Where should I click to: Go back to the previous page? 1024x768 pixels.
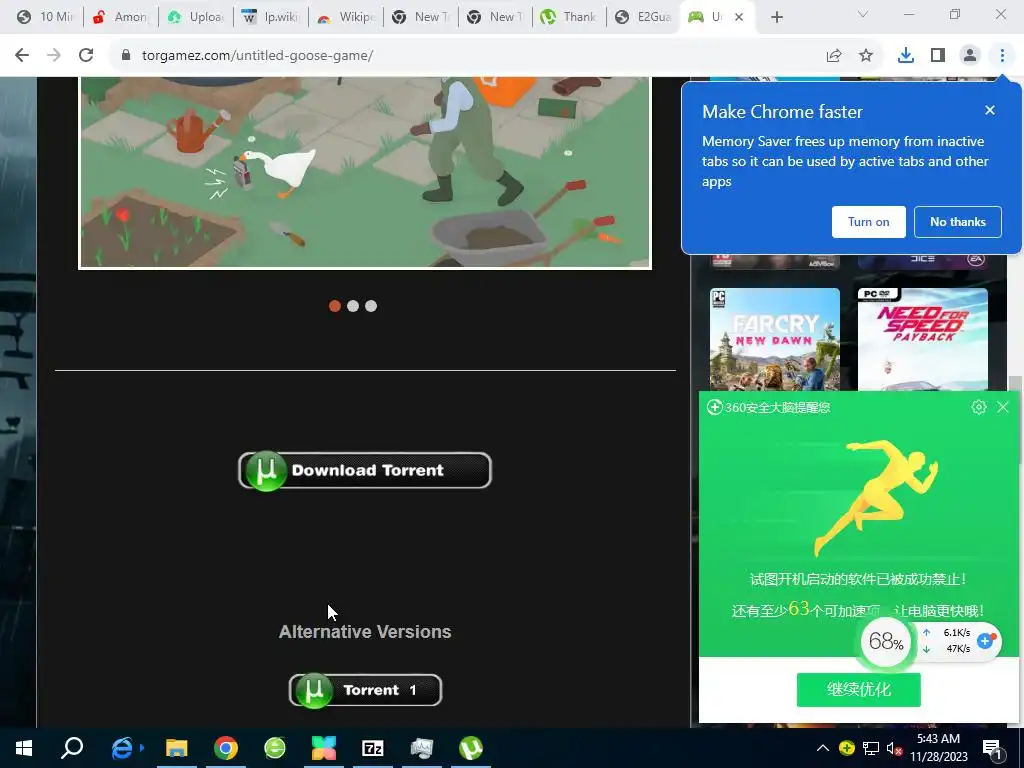point(22,56)
